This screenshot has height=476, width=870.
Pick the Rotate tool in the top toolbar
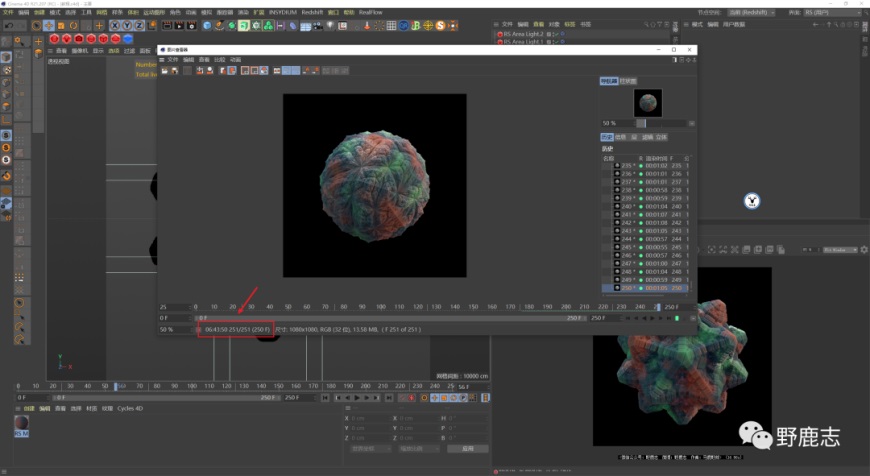(x=73, y=26)
